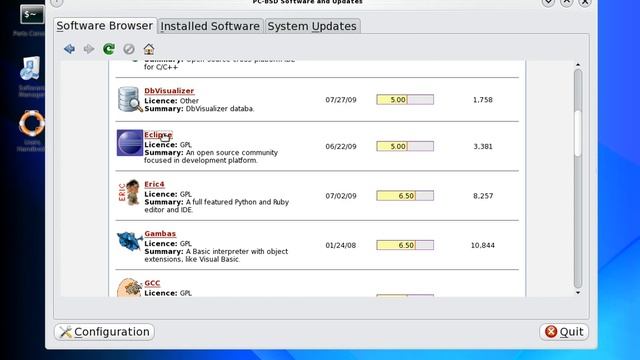Open the Eric4 link
Viewport: 640px width, 360px height.
(x=154, y=184)
